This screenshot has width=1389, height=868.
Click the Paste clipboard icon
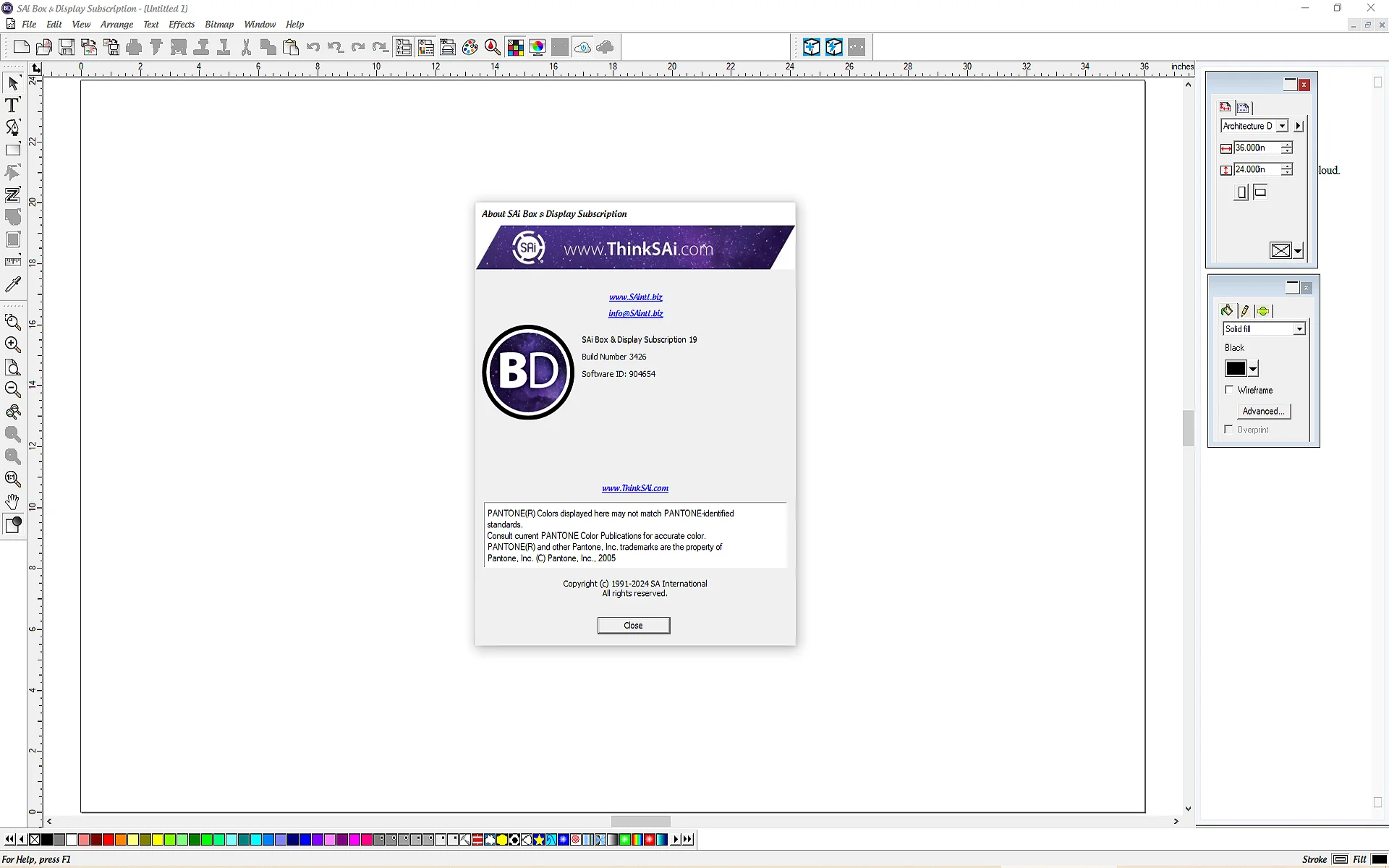tap(291, 48)
